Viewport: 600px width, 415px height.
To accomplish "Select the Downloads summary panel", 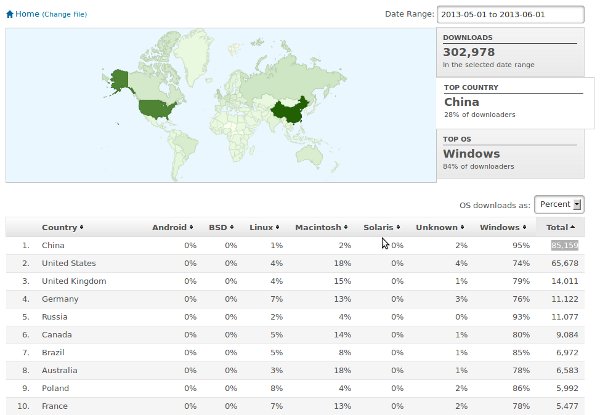I will [x=510, y=52].
